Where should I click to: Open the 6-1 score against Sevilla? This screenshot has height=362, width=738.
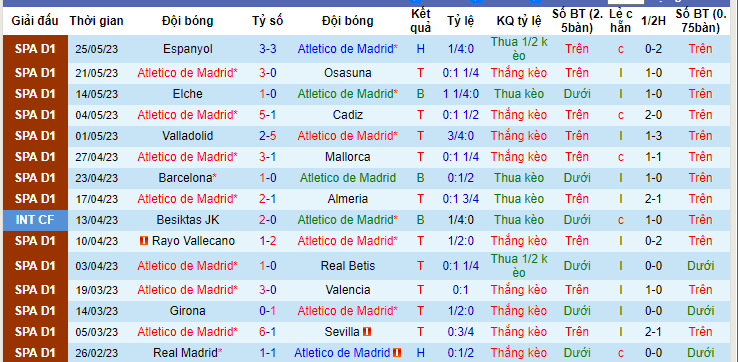point(267,331)
